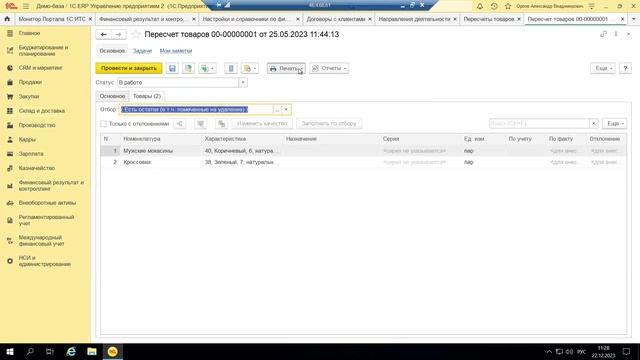Post the document with green sheet icon
The image size is (640, 360).
188,69
